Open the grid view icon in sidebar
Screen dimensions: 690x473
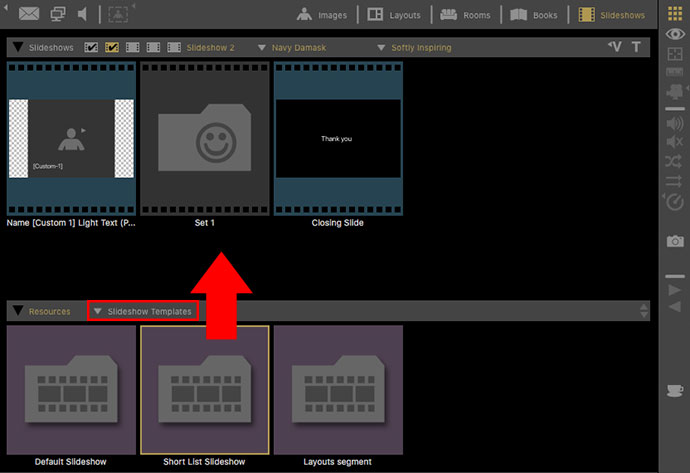675,14
